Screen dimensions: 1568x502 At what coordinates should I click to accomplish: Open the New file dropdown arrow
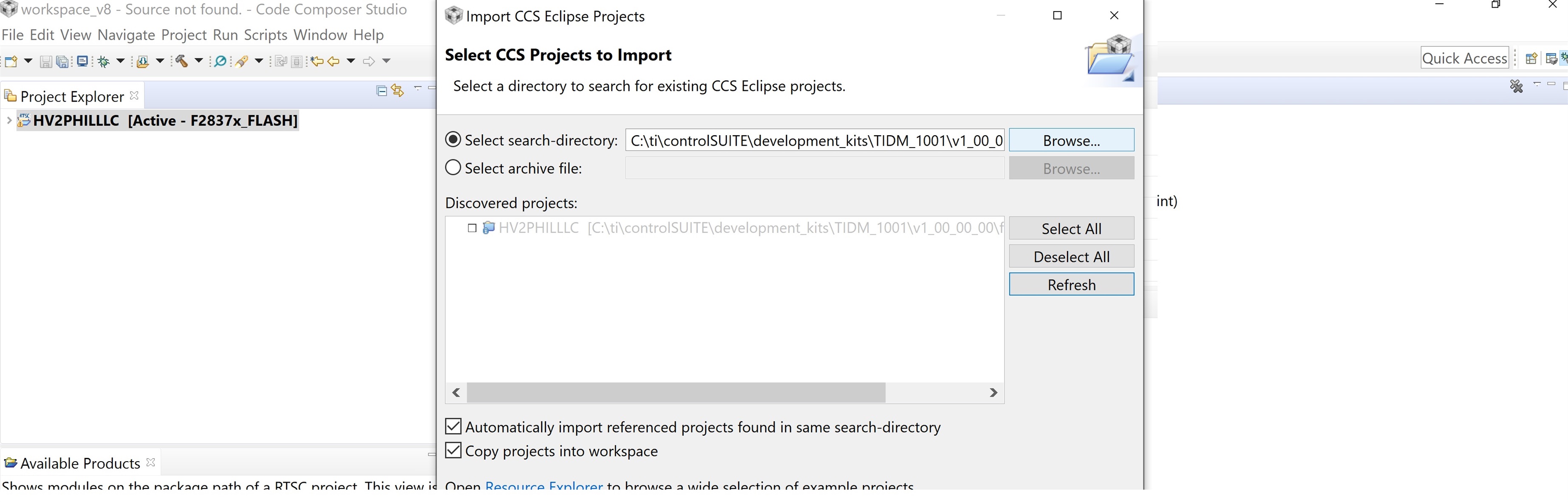(x=28, y=61)
